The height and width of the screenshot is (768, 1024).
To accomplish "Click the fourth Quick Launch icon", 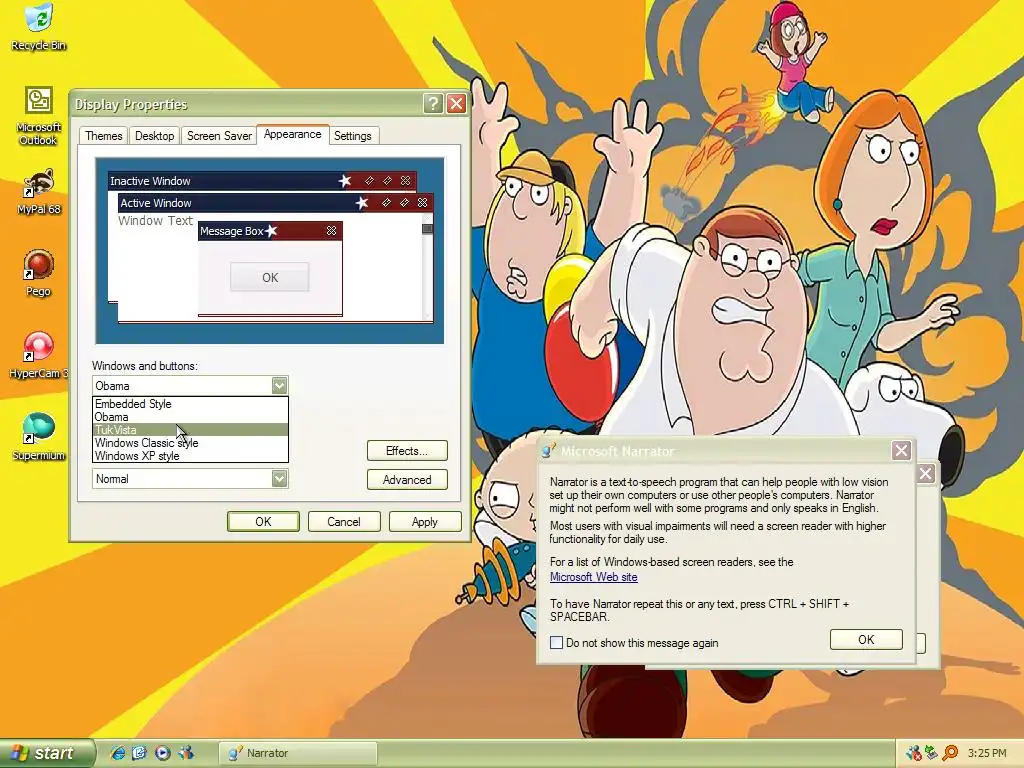I will click(185, 753).
